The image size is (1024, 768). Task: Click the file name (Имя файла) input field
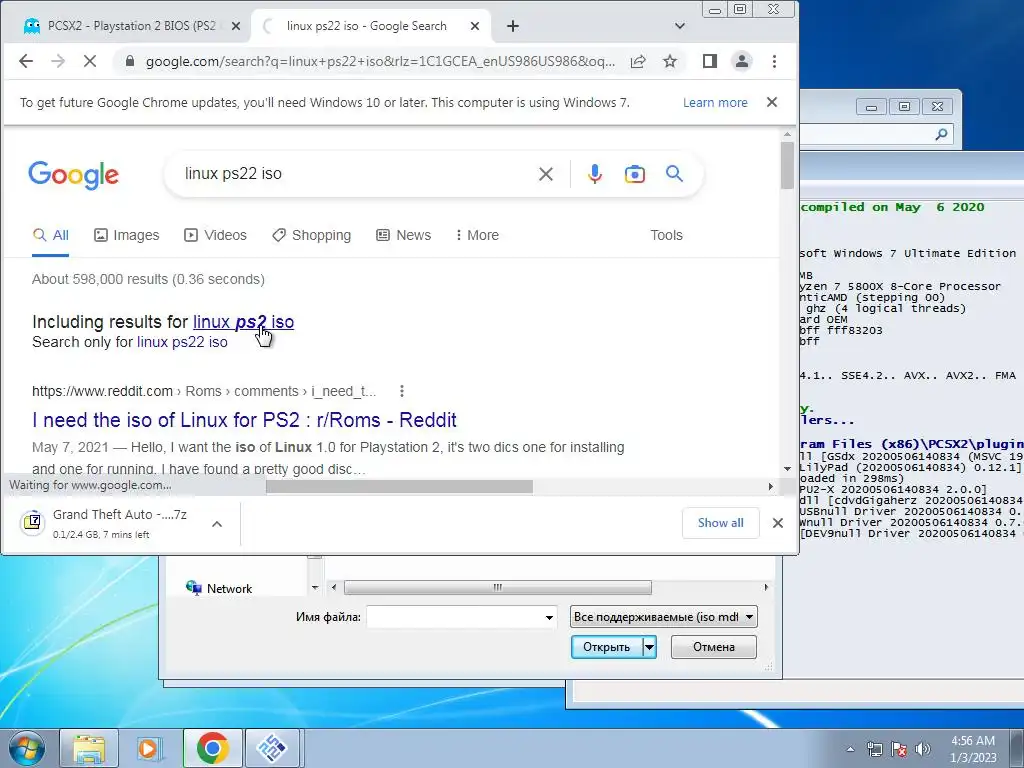(x=455, y=617)
